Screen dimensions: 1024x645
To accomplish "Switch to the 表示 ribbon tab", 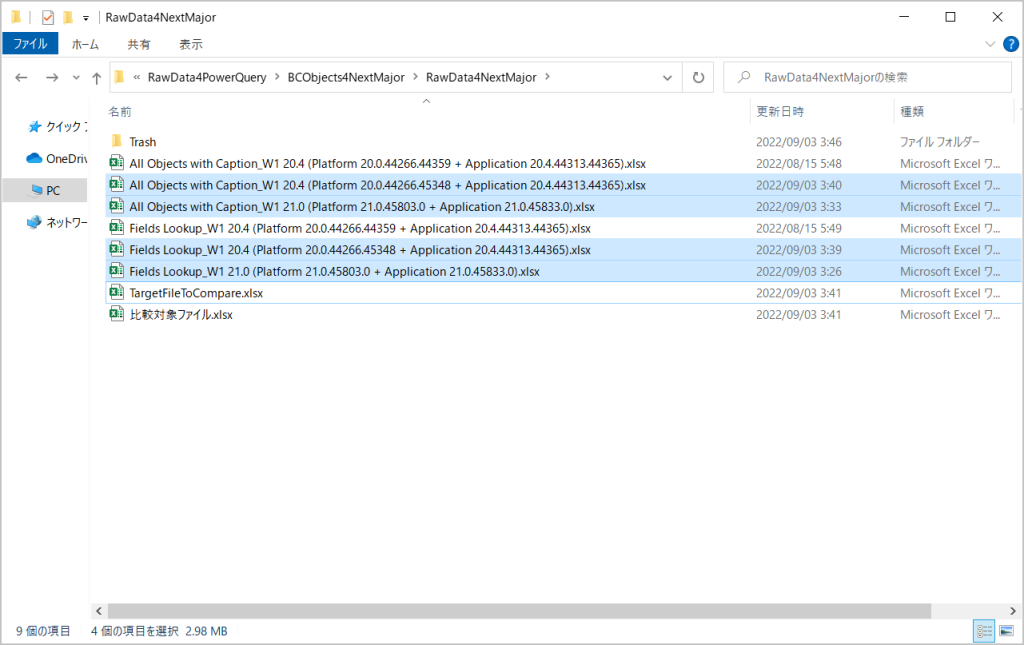I will (x=191, y=44).
